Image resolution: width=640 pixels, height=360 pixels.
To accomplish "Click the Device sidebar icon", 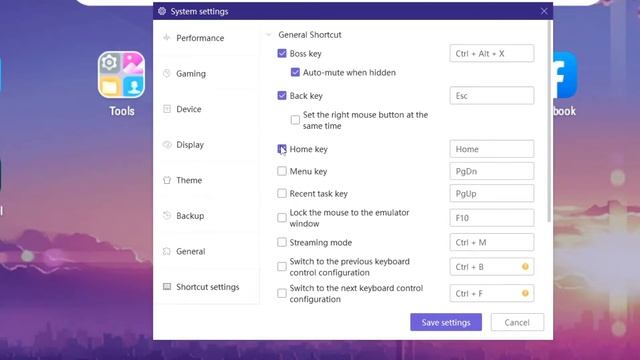I will point(167,109).
